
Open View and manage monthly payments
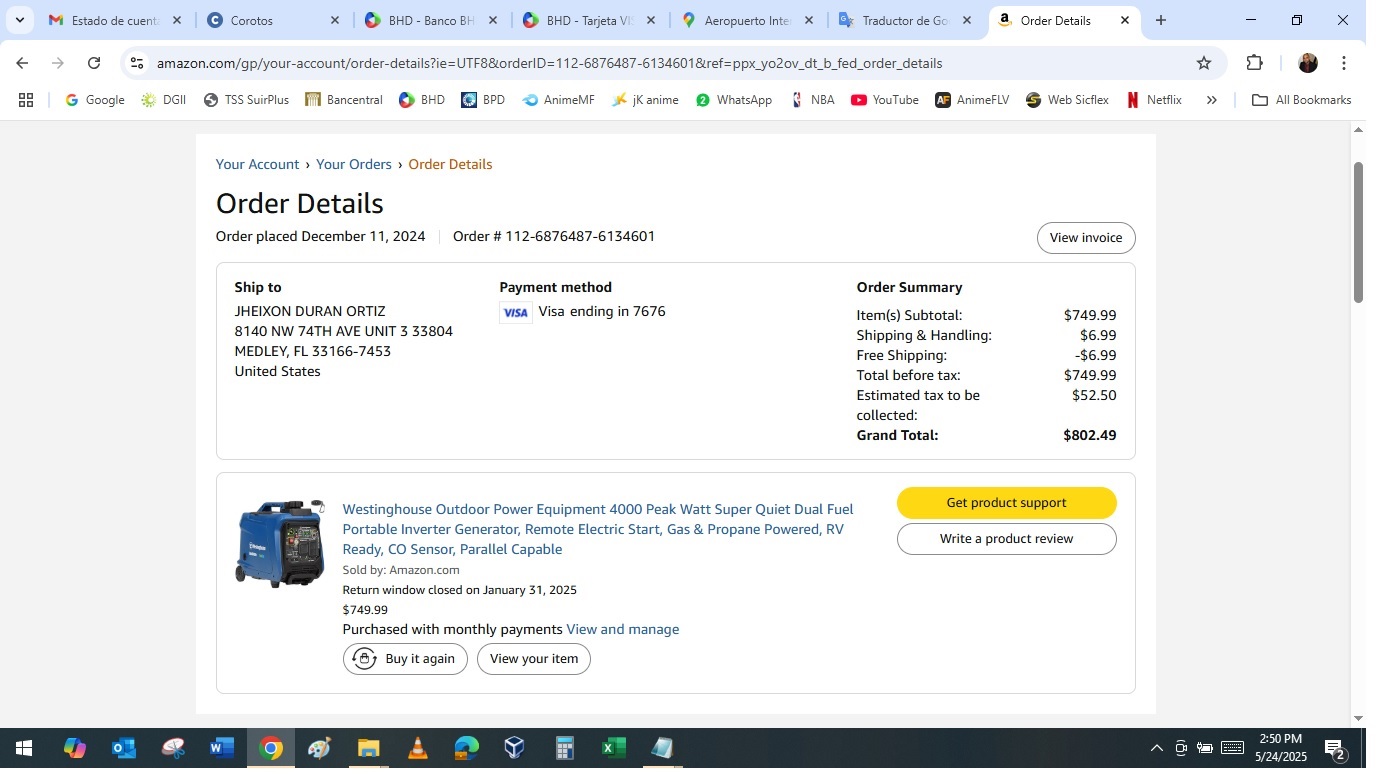point(622,629)
